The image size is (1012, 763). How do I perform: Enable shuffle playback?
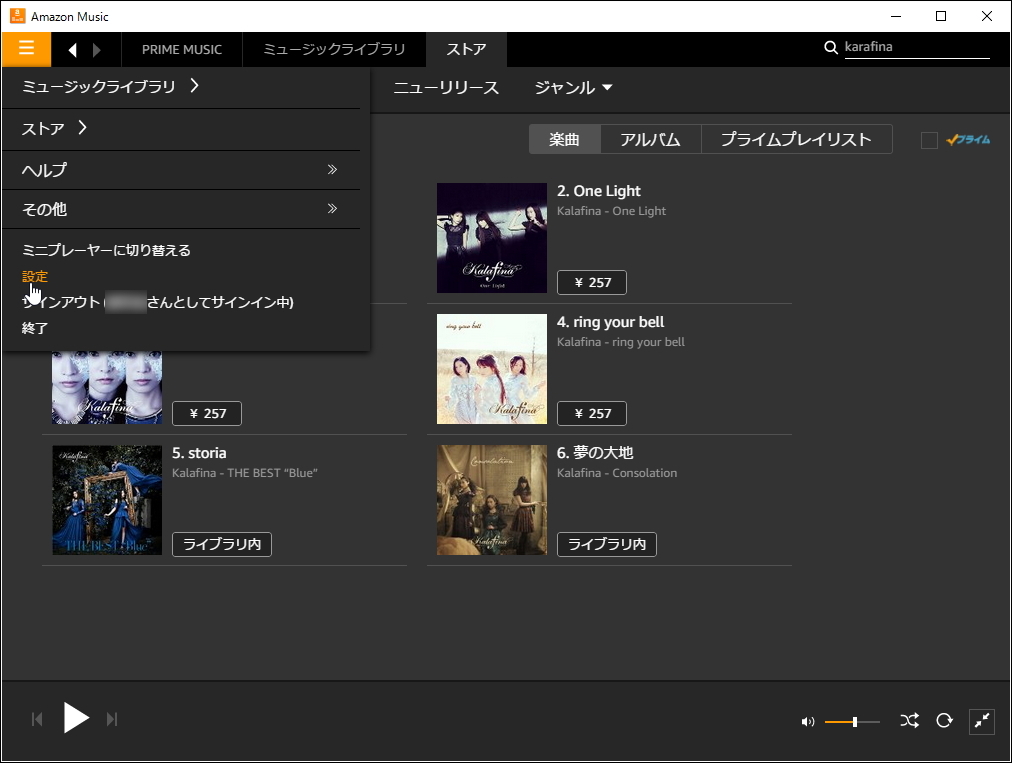[909, 720]
